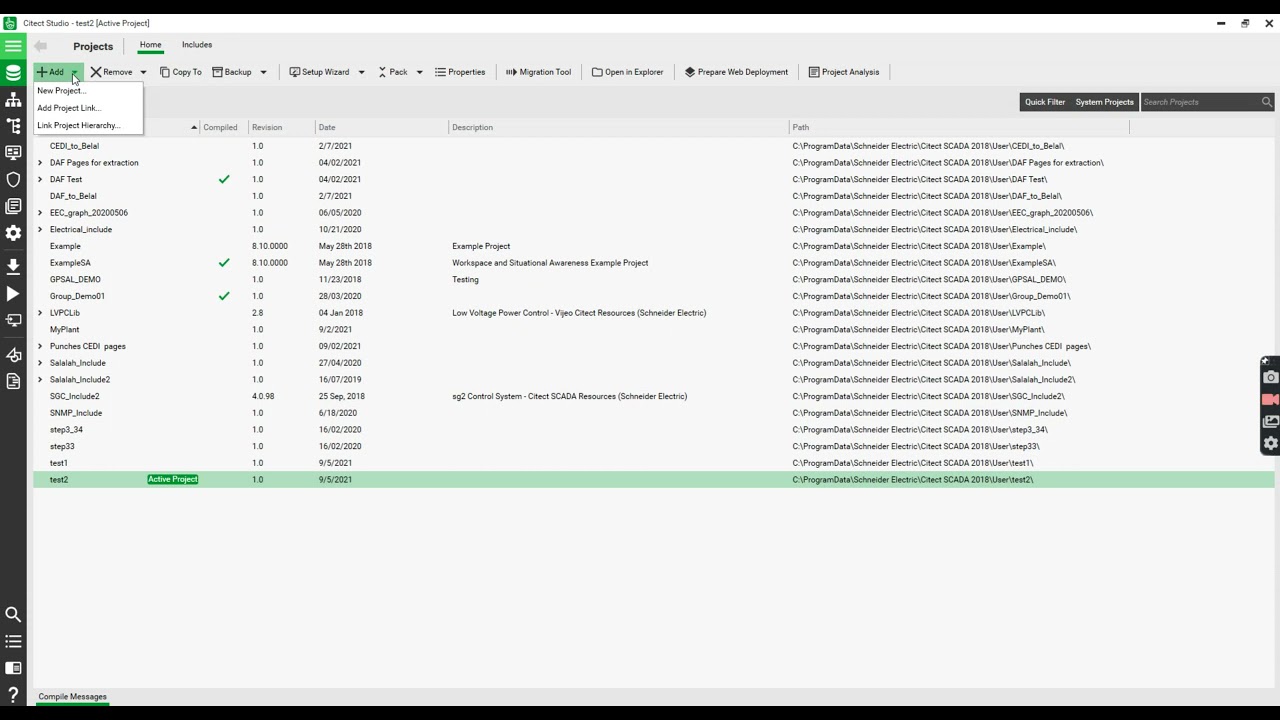Click the camera screenshot icon on right widget
The height and width of the screenshot is (720, 1280).
[x=1271, y=378]
